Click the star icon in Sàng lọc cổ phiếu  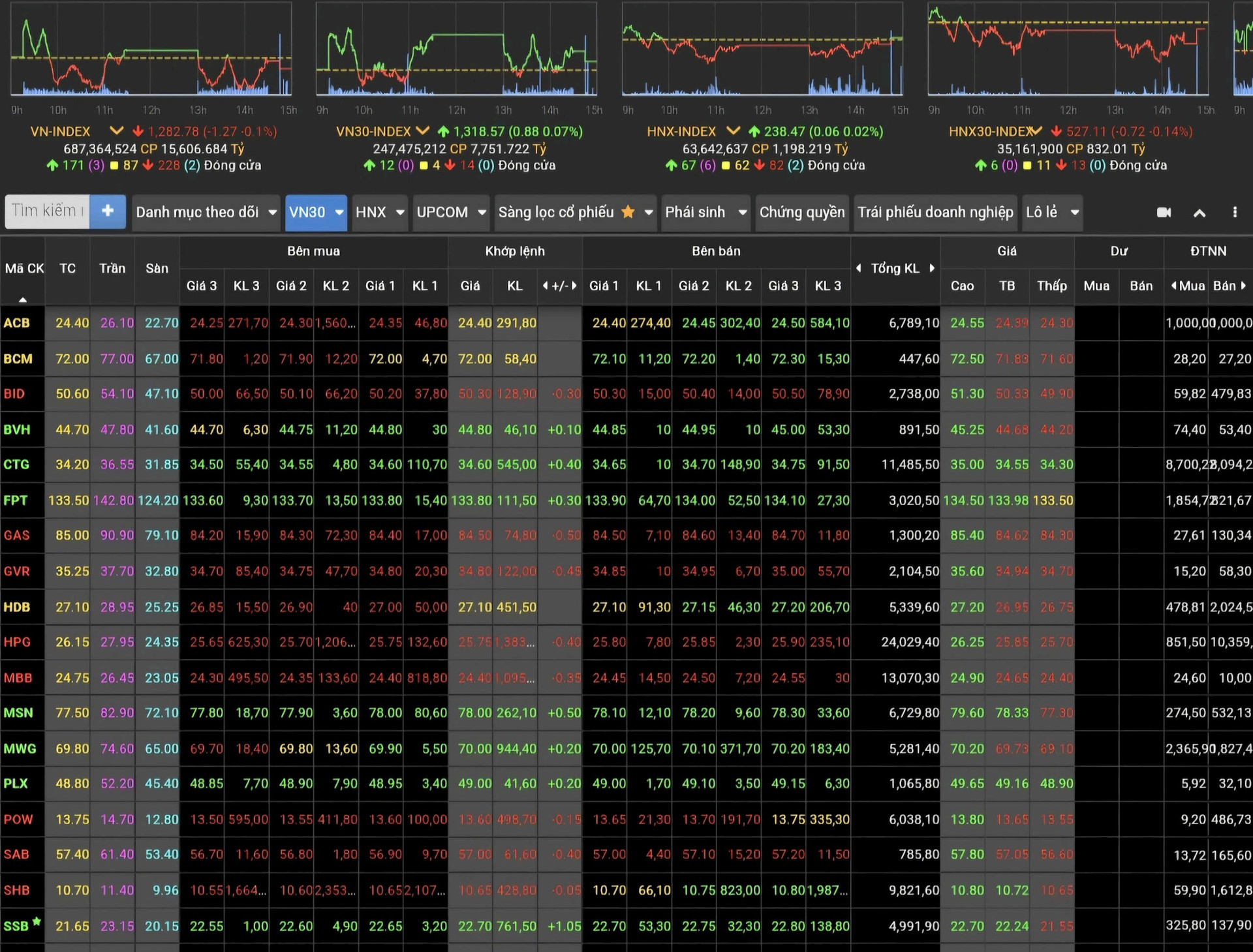pos(628,211)
